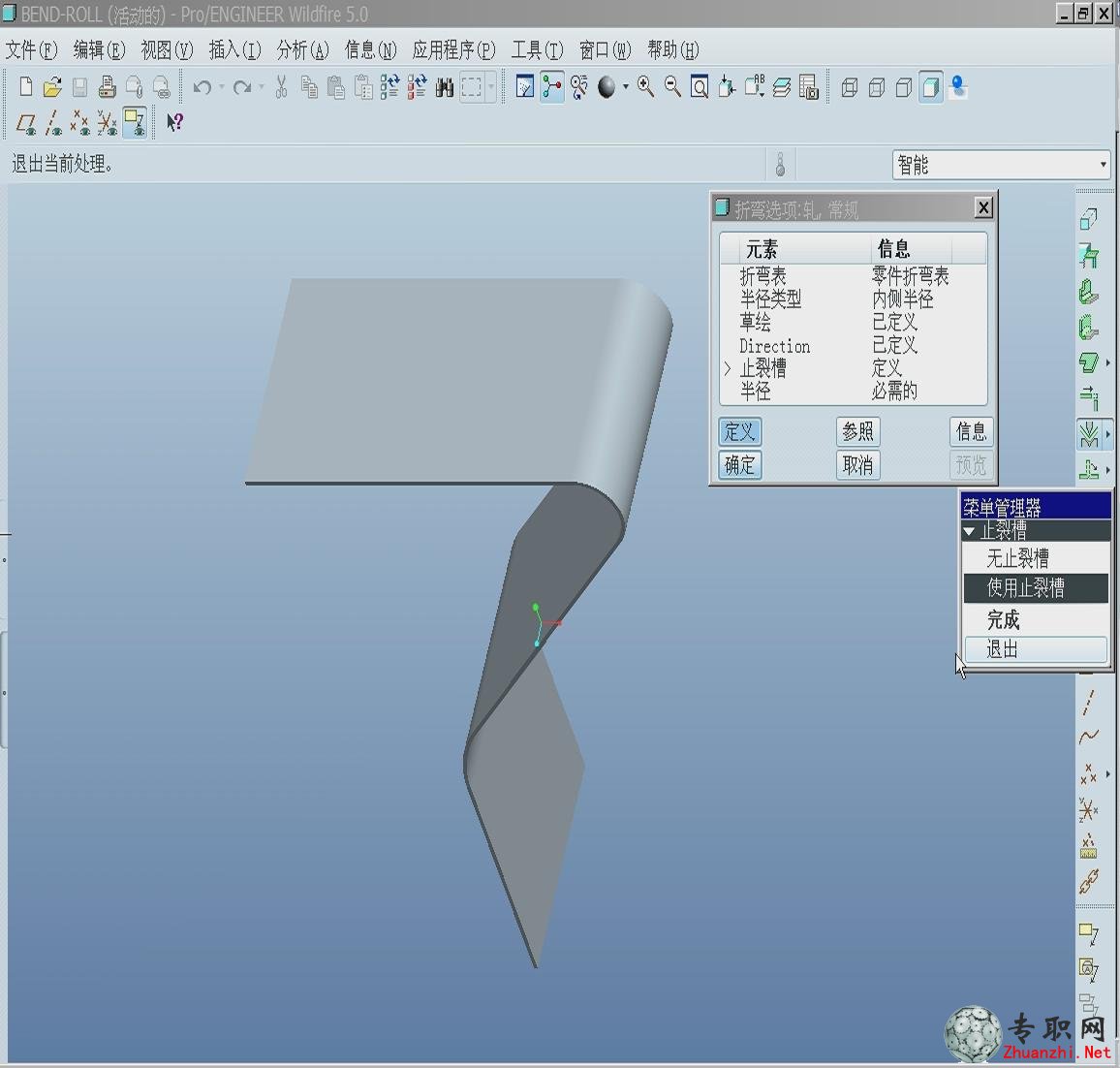The image size is (1120, 1068).
Task: Toggle coordinate systems visibility
Action: tap(108, 124)
